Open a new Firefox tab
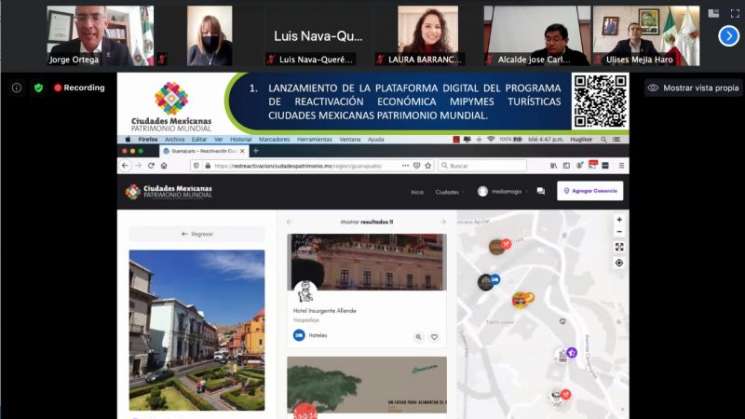This screenshot has width=745, height=419. coord(256,151)
